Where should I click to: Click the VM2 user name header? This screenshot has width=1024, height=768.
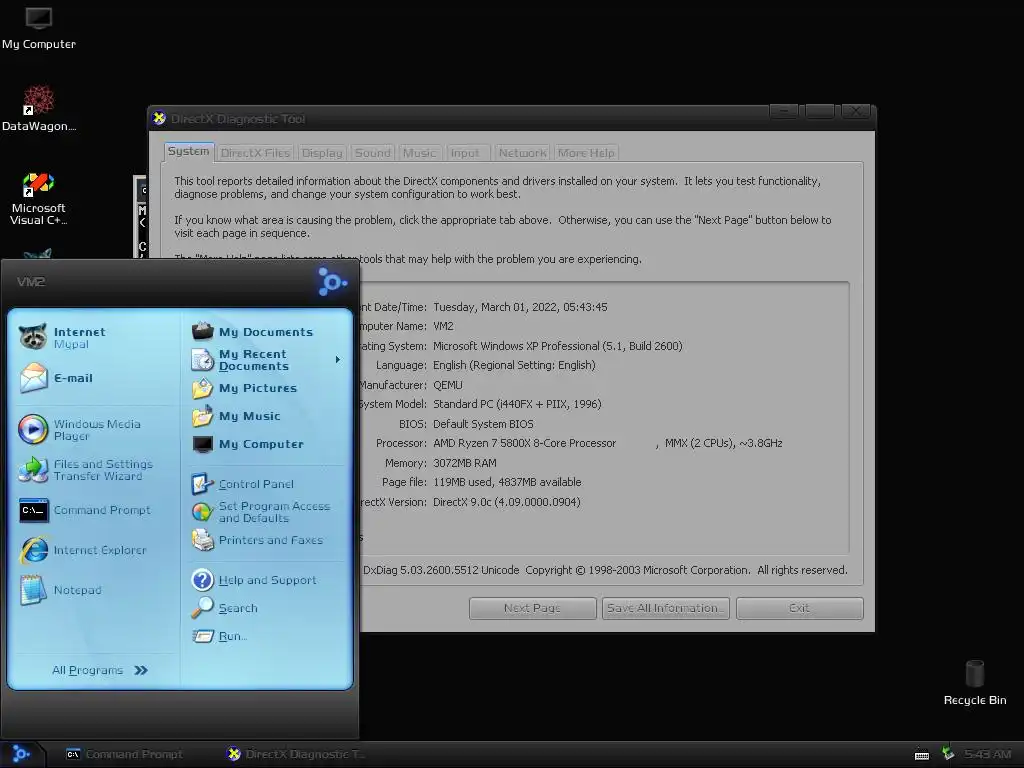(31, 281)
